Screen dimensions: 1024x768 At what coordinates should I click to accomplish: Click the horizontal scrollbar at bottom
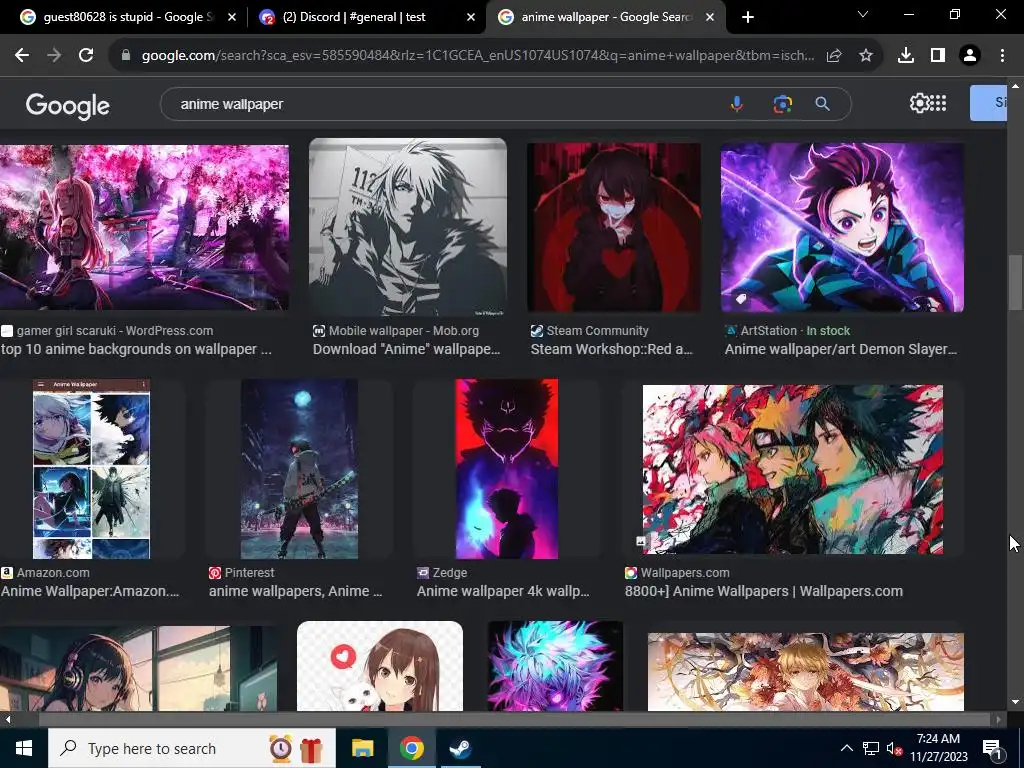coord(516,720)
